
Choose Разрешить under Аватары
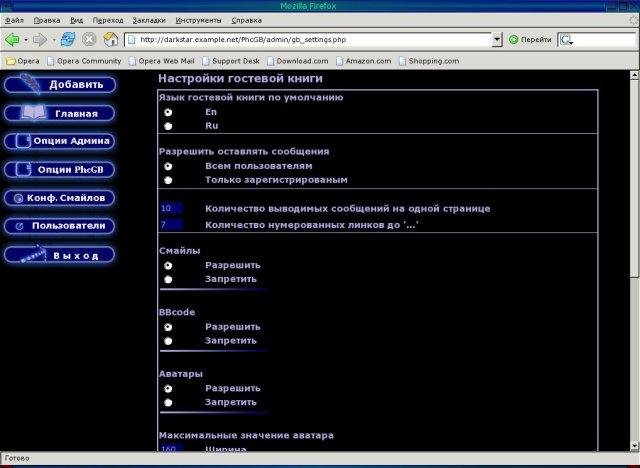click(x=168, y=389)
